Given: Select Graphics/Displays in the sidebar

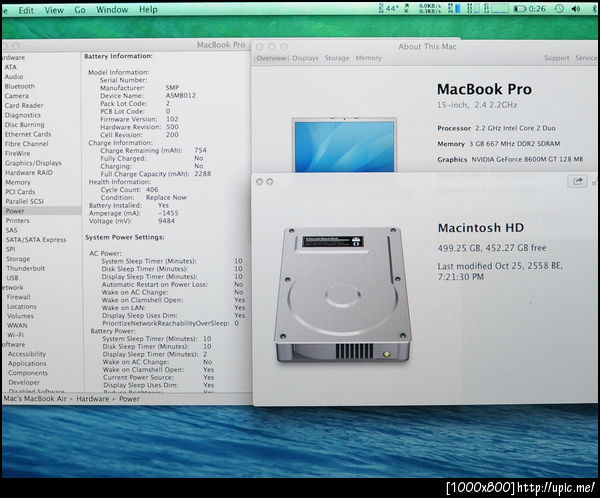Looking at the screenshot, I should click(33, 163).
